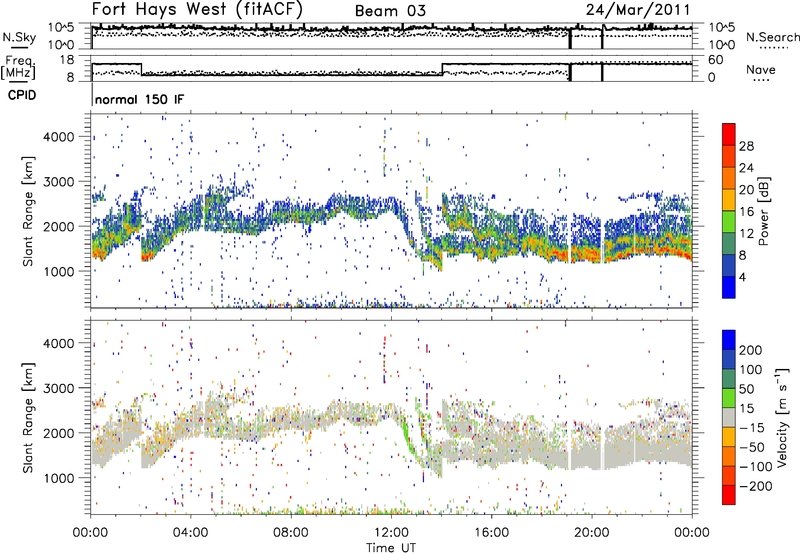Click '4000' tick on power panel axis
The width and height of the screenshot is (800, 554).
click(x=59, y=137)
